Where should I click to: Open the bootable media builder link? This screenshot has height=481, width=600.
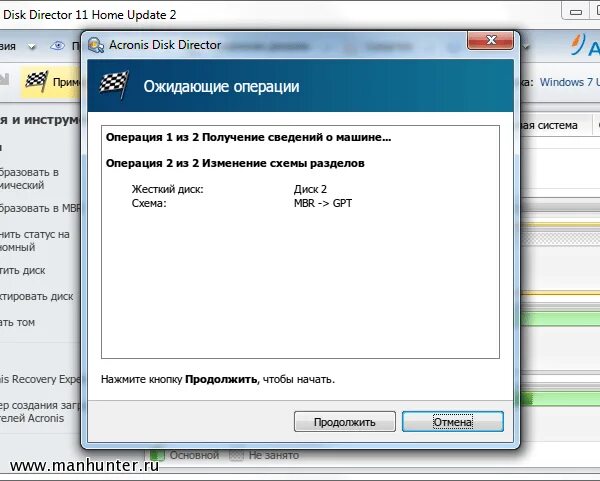point(40,411)
